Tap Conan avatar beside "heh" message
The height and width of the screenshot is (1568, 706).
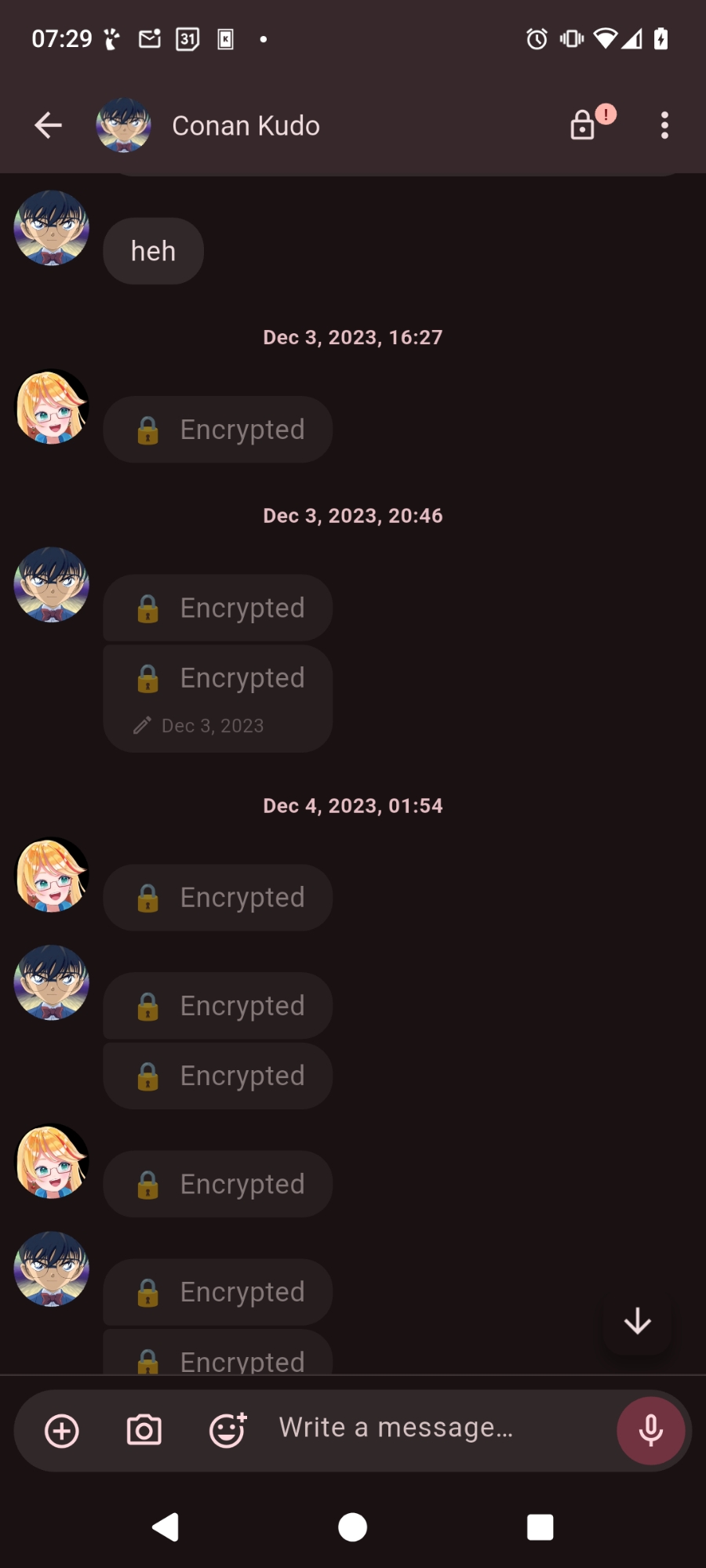[x=52, y=228]
